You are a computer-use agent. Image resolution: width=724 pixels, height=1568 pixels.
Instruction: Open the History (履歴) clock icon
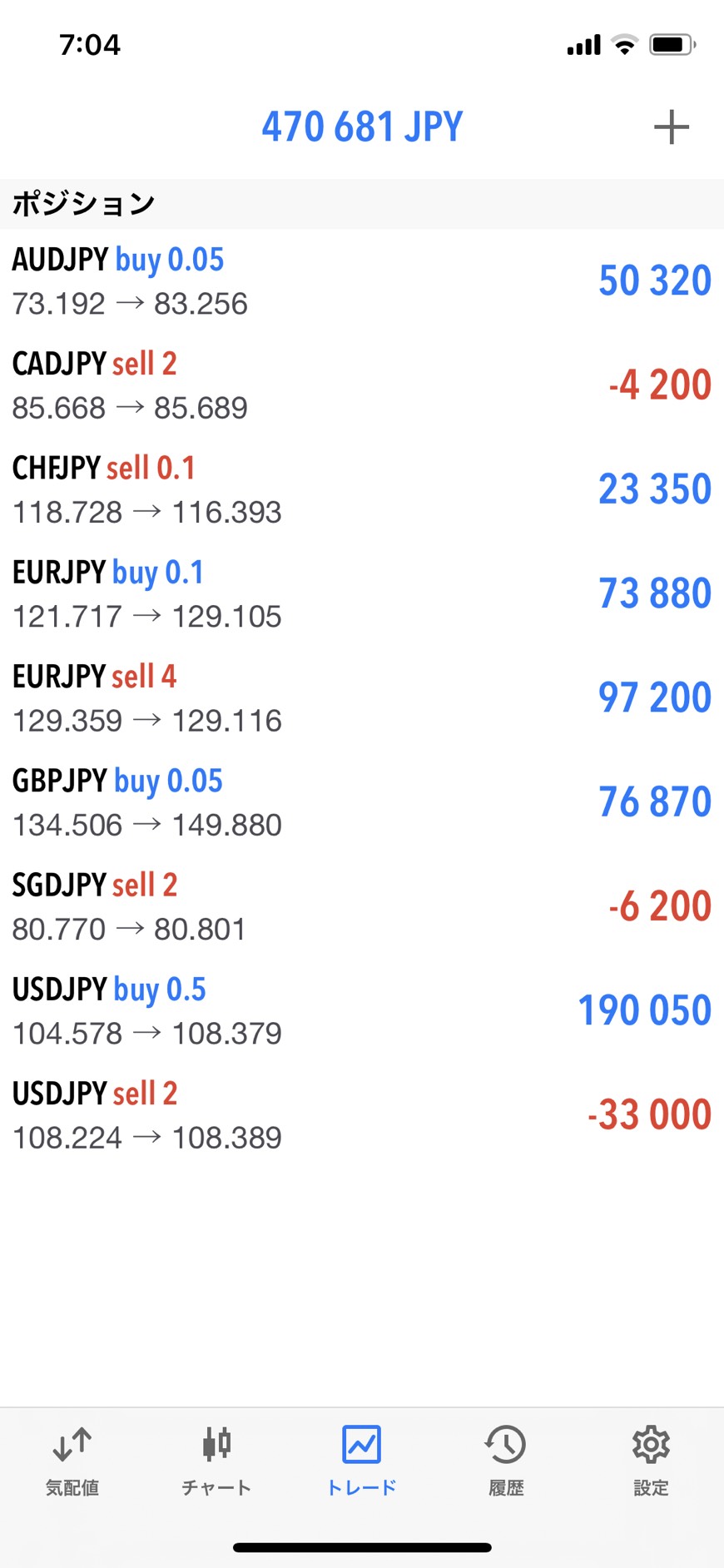click(506, 1446)
